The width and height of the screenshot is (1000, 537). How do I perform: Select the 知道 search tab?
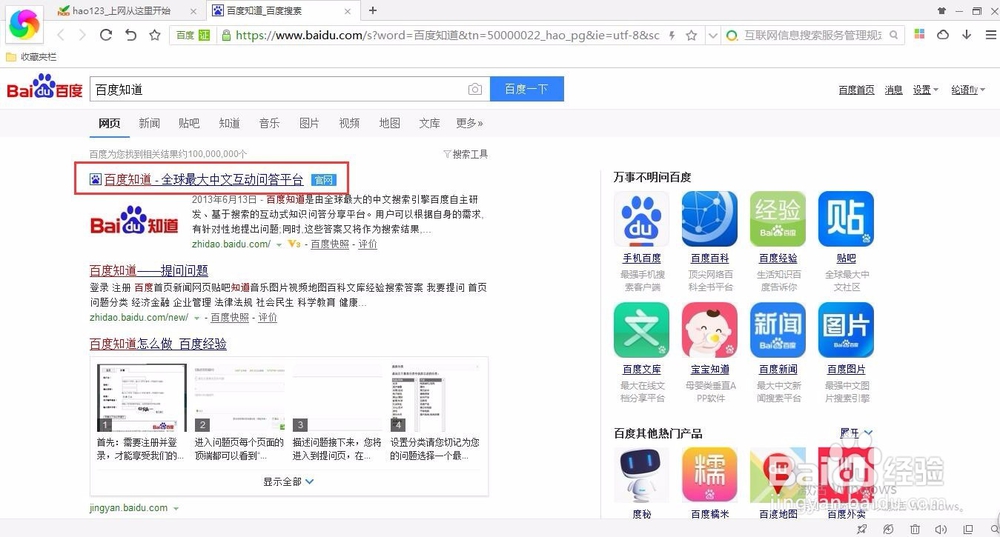229,123
